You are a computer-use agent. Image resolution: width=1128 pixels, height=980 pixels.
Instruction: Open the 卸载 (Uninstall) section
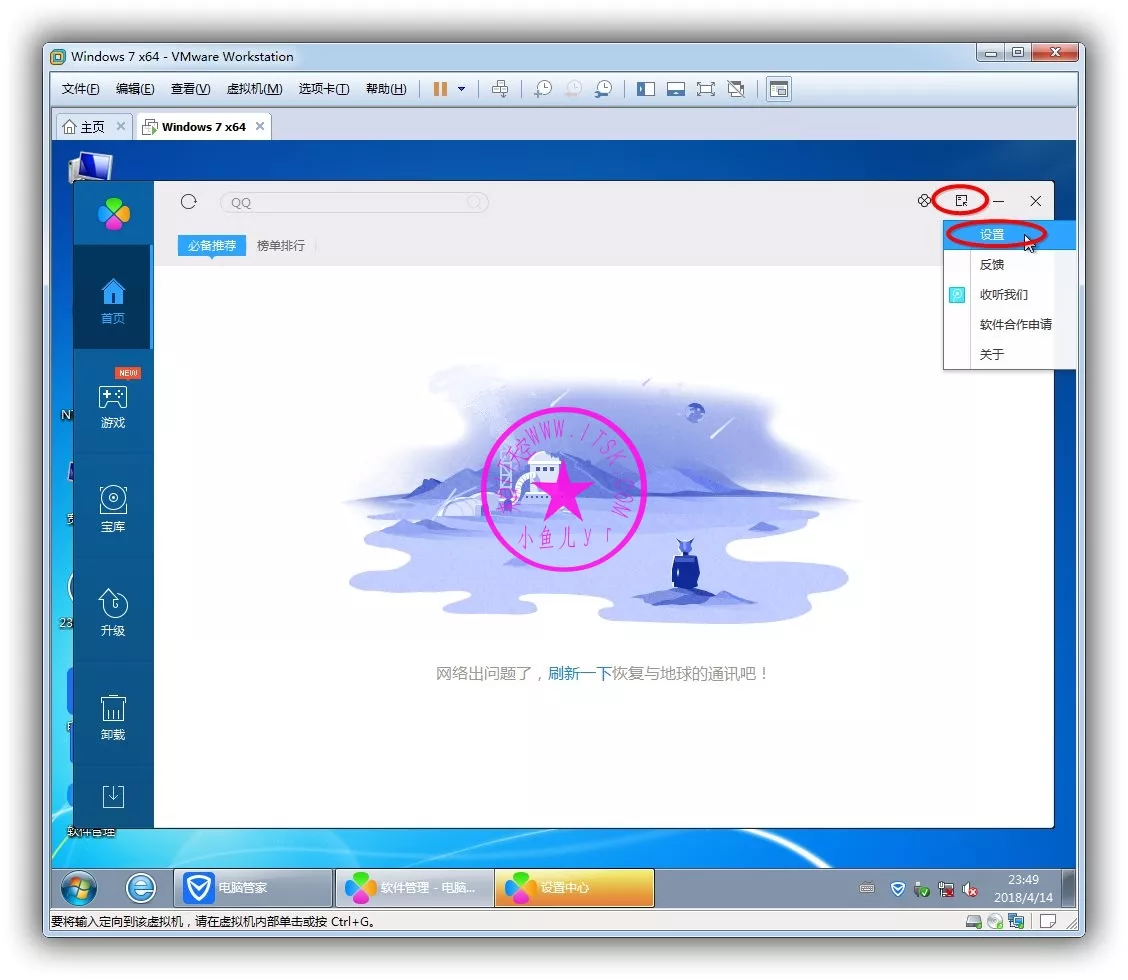pos(113,717)
